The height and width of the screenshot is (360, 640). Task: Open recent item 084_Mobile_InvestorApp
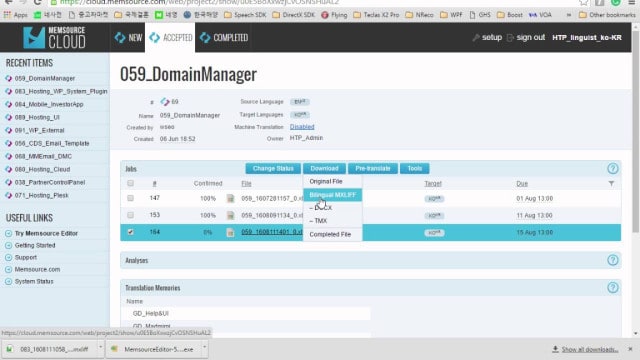click(49, 104)
